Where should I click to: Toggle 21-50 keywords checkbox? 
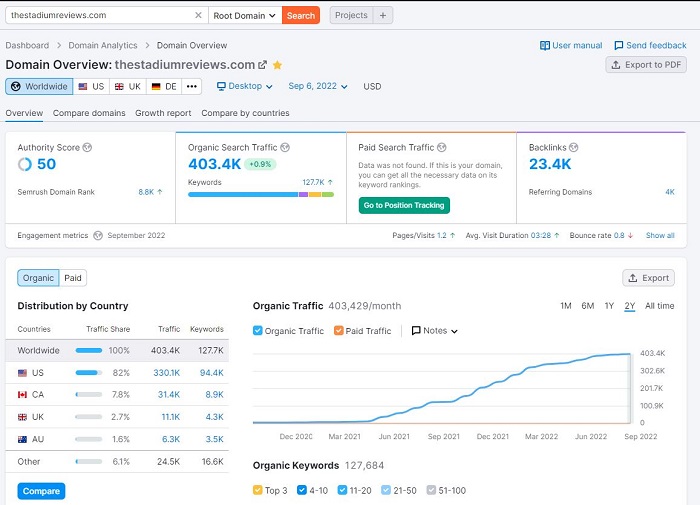pyautogui.click(x=386, y=490)
